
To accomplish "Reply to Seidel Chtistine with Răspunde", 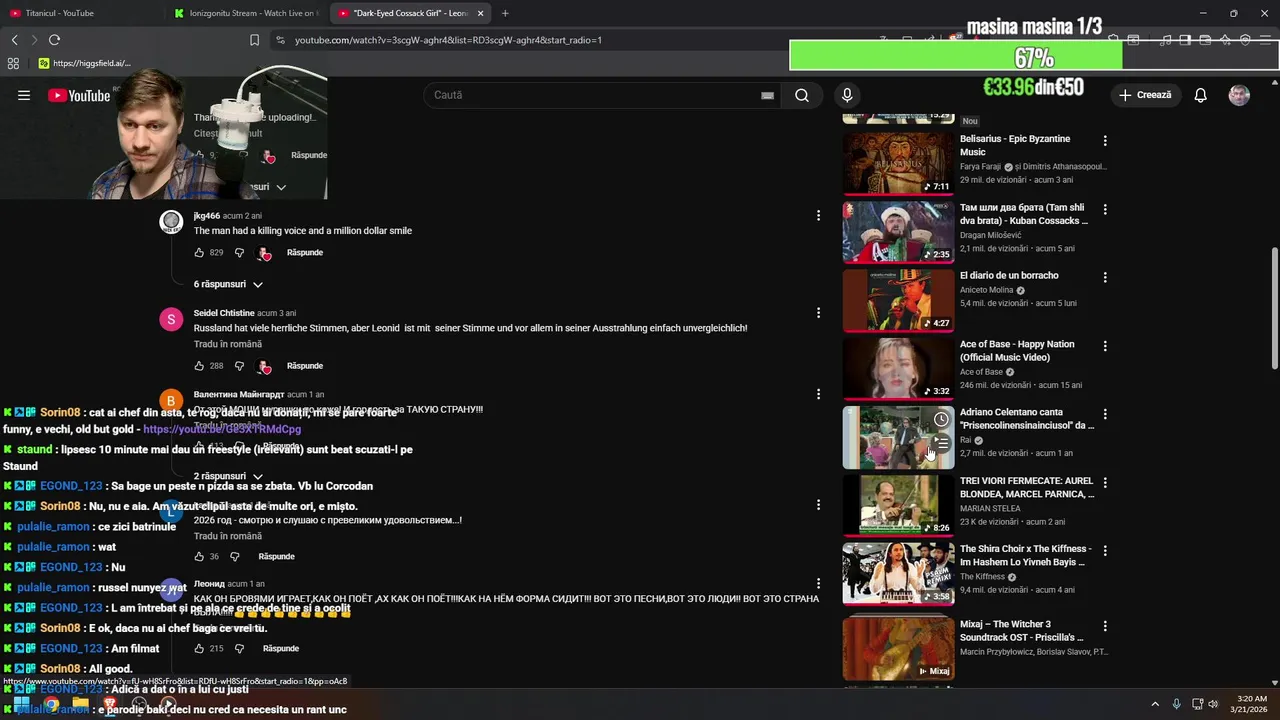I will click(x=305, y=366).
